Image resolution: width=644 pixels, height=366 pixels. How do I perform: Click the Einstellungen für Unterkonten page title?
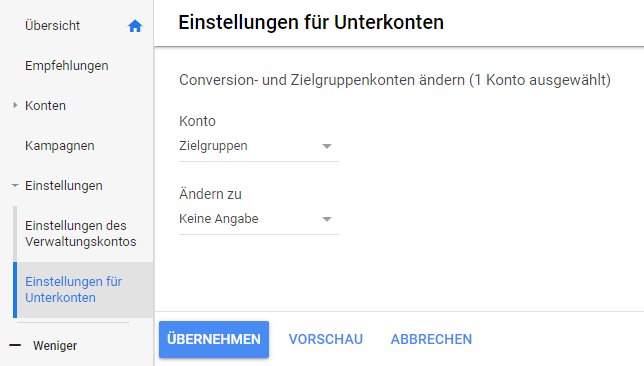click(311, 22)
